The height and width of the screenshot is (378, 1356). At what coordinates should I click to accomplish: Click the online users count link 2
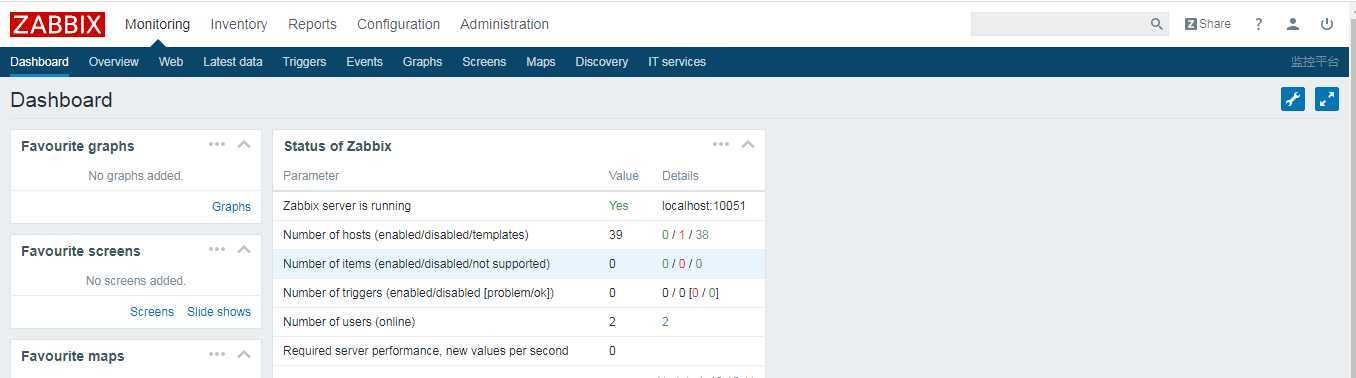pyautogui.click(x=665, y=322)
